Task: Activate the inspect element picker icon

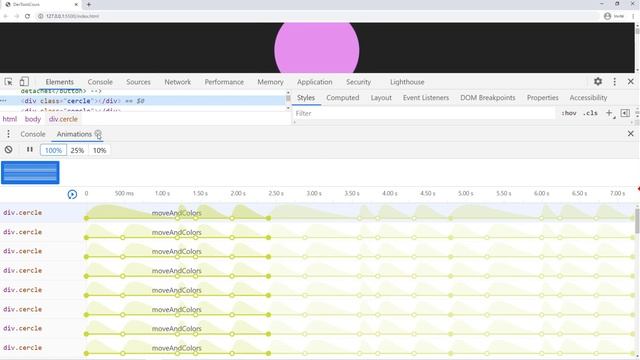Action: click(x=8, y=82)
